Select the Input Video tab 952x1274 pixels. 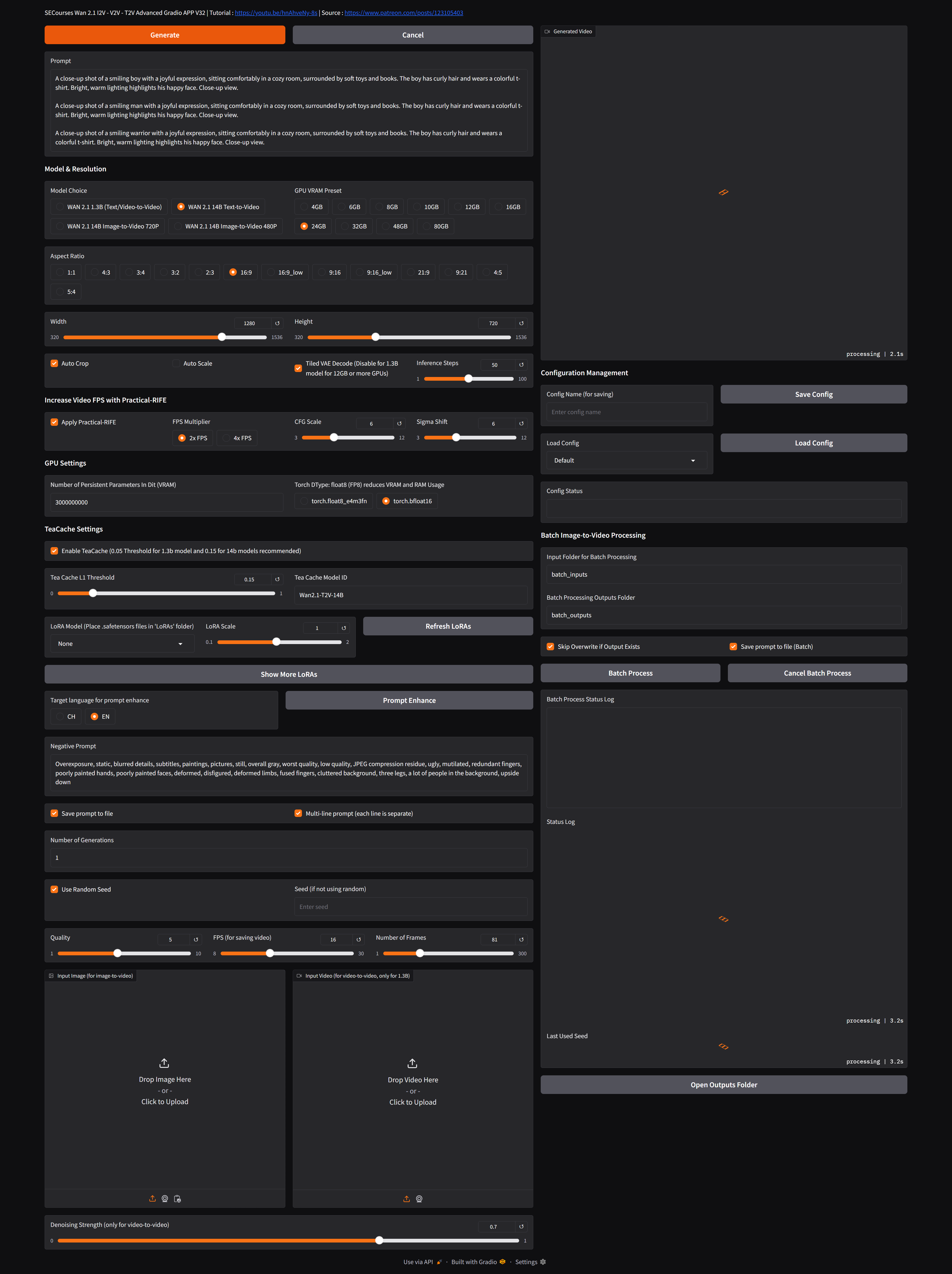tap(353, 976)
